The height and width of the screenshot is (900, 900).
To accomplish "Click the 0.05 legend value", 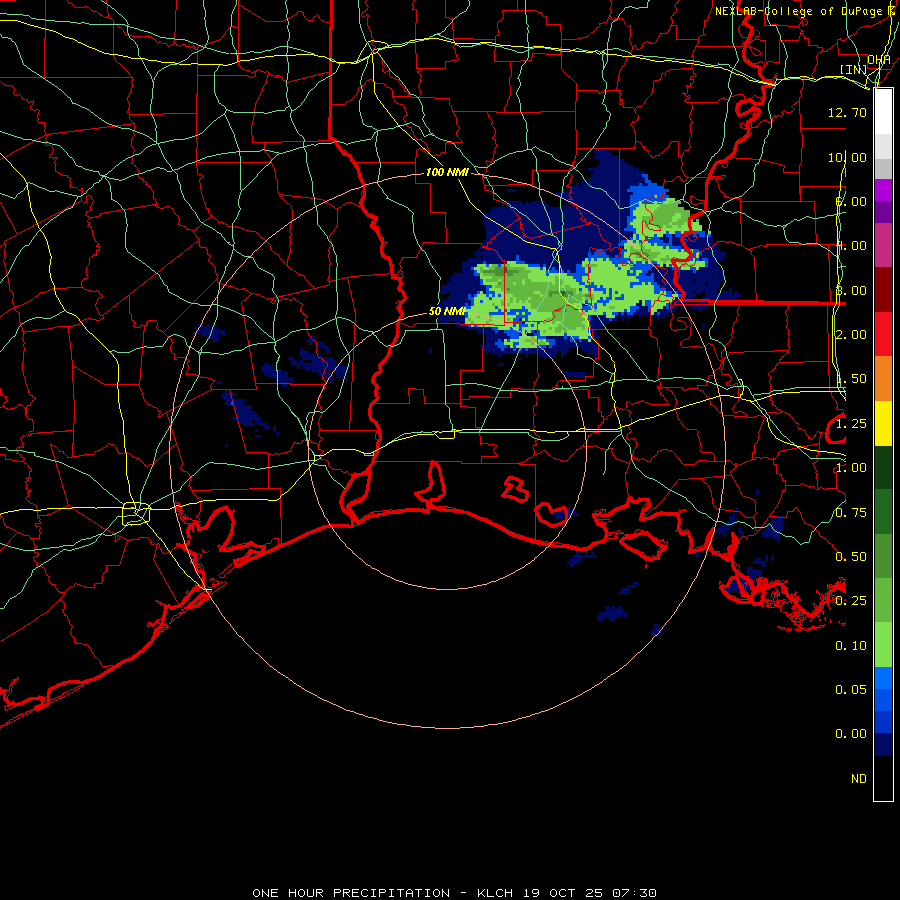I will (851, 690).
